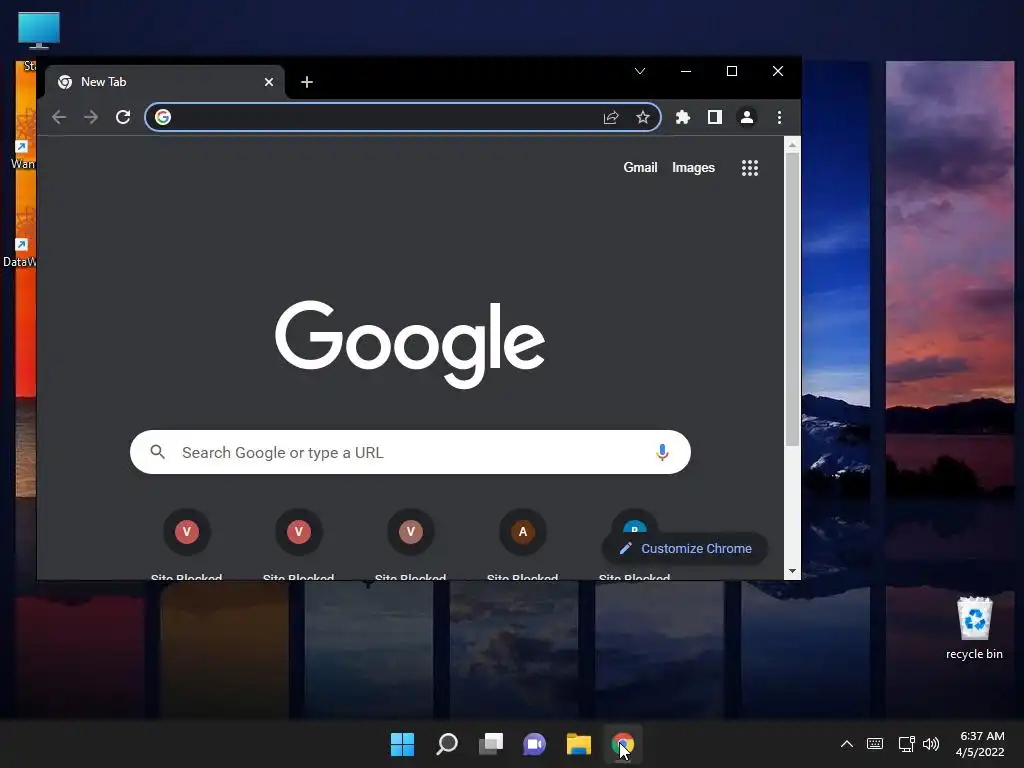Maximize the Chrome window
The width and height of the screenshot is (1024, 768).
tap(732, 71)
